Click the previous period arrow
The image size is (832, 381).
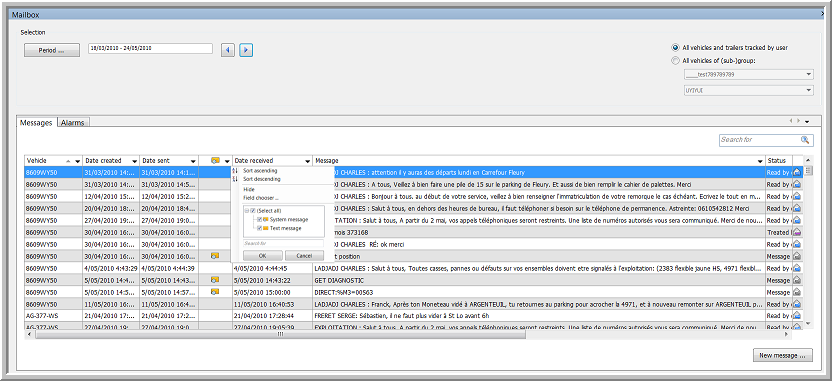point(228,50)
